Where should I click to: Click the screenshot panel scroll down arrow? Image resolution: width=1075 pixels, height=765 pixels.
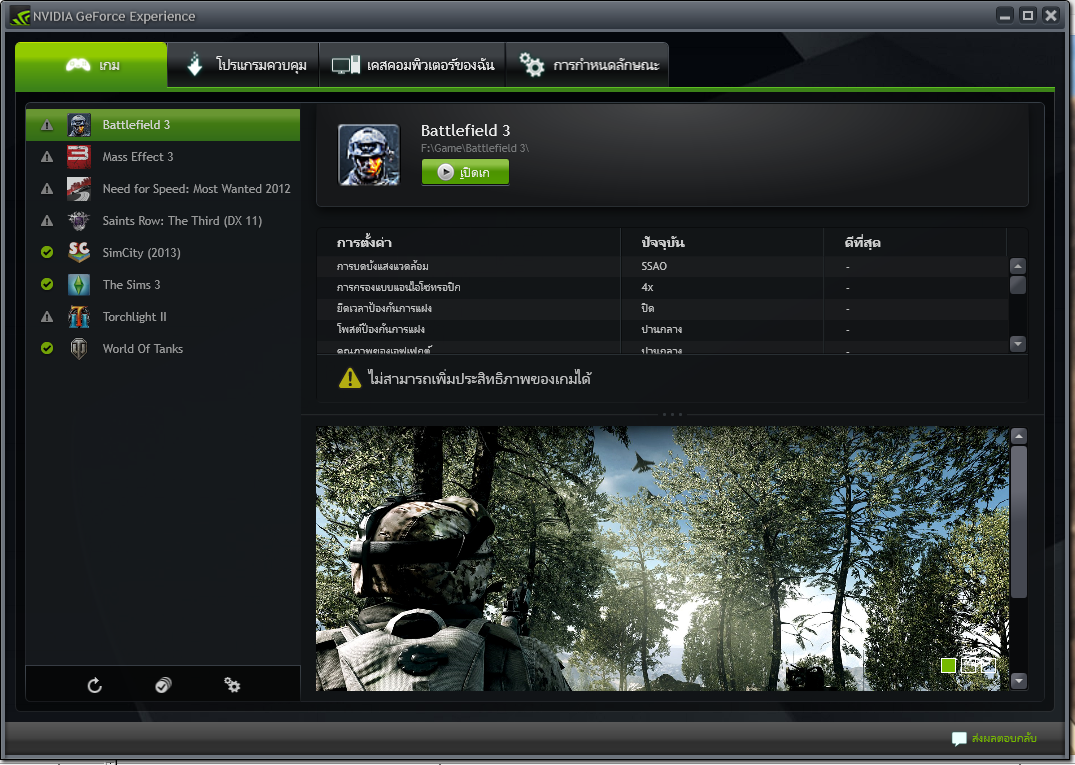(1019, 681)
